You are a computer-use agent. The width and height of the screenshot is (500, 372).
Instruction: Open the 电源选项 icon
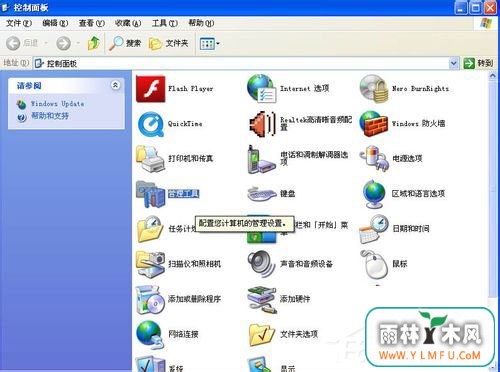374,159
